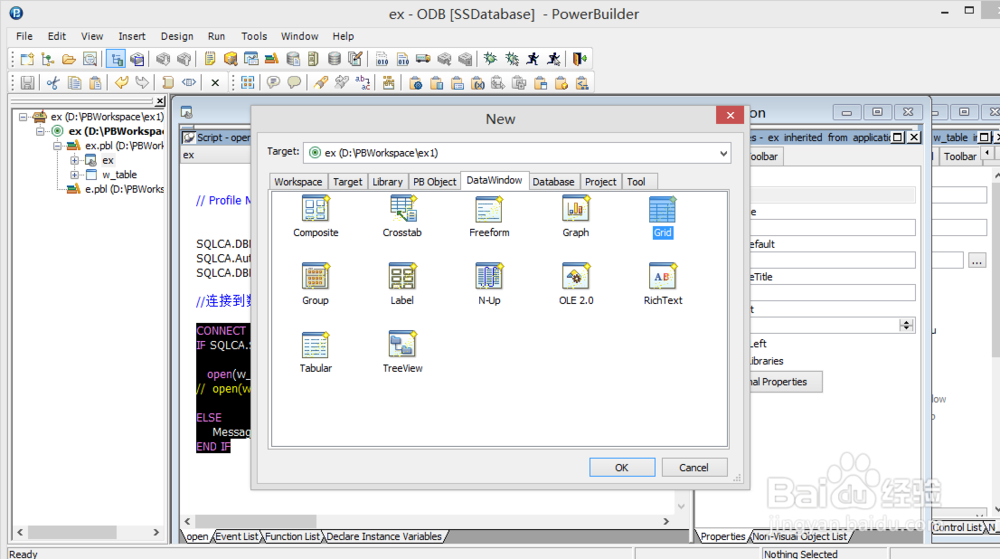Click the spinner control in Properties pane
The width and height of the screenshot is (1000, 559).
pyautogui.click(x=906, y=325)
